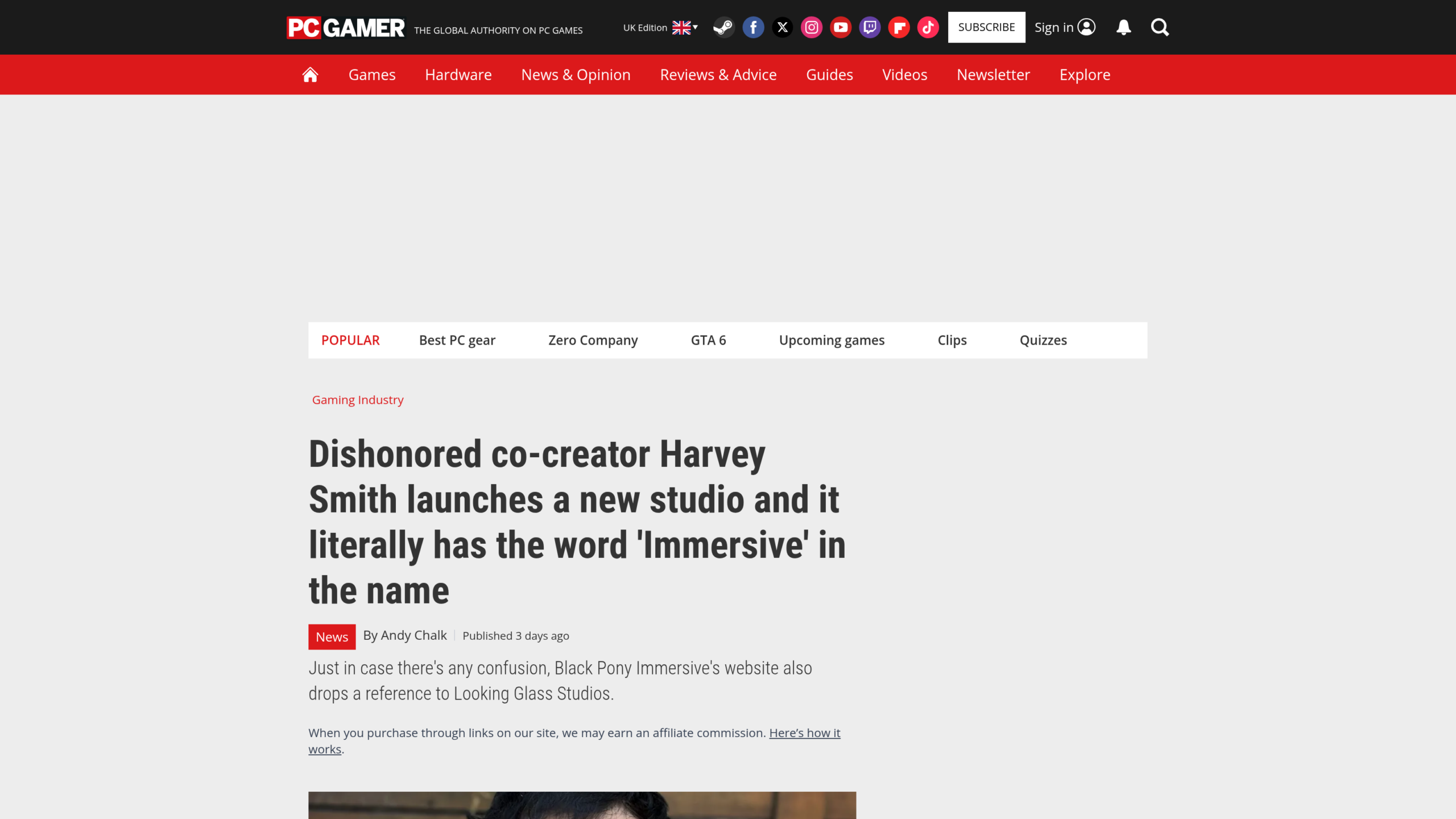Sign in to your account
This screenshot has width=1456, height=819.
click(x=1065, y=27)
